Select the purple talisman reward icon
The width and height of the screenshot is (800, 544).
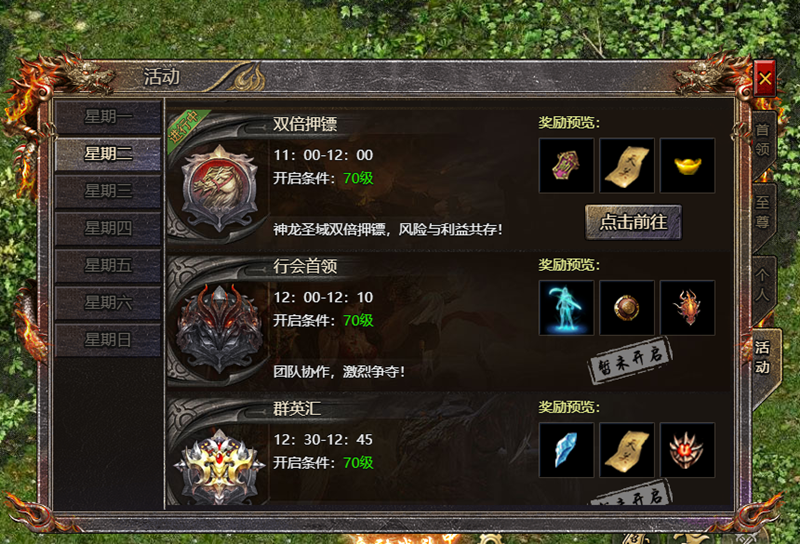click(566, 165)
